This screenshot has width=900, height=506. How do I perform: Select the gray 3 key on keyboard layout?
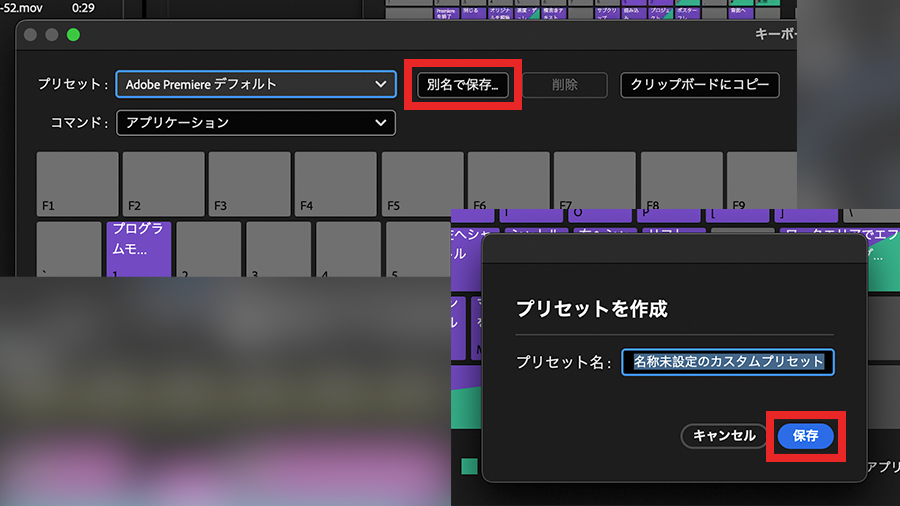279,250
